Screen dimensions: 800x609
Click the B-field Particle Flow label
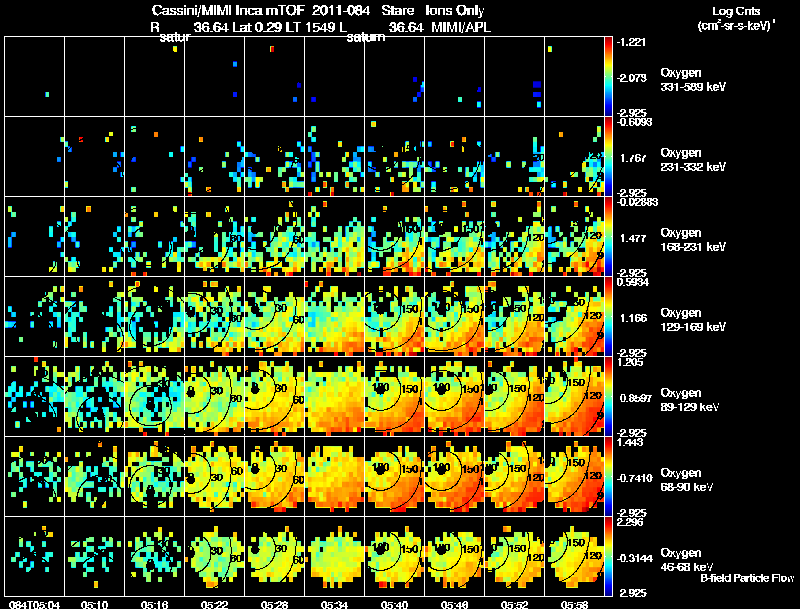click(x=747, y=578)
